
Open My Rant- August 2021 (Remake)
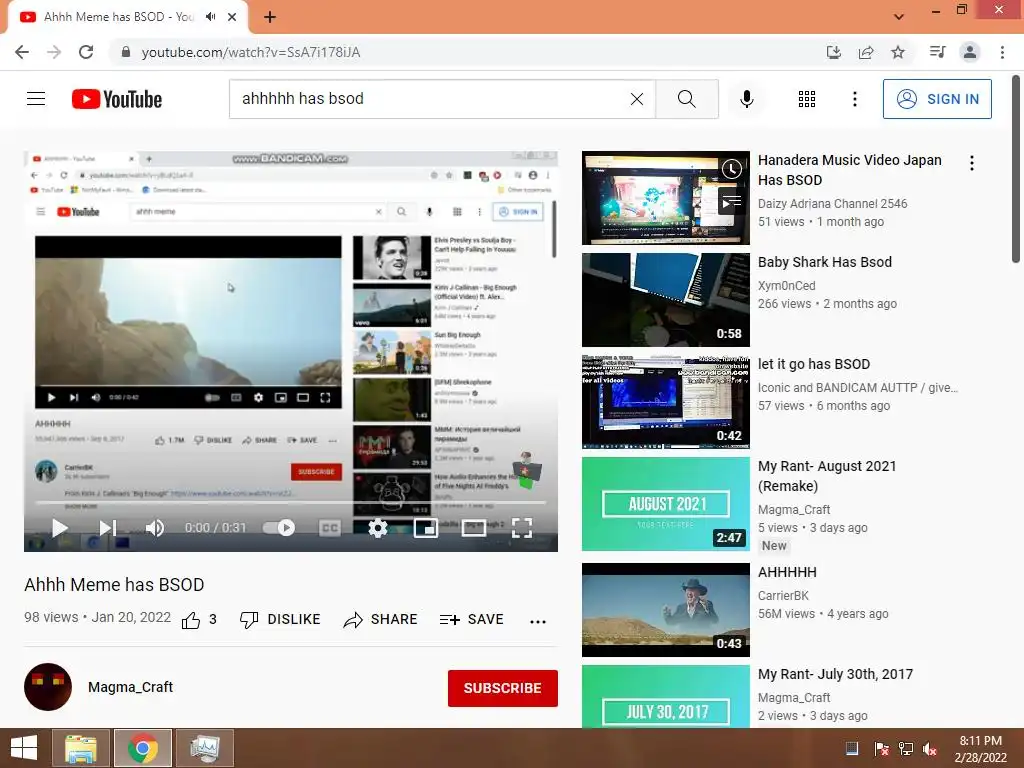tap(827, 476)
